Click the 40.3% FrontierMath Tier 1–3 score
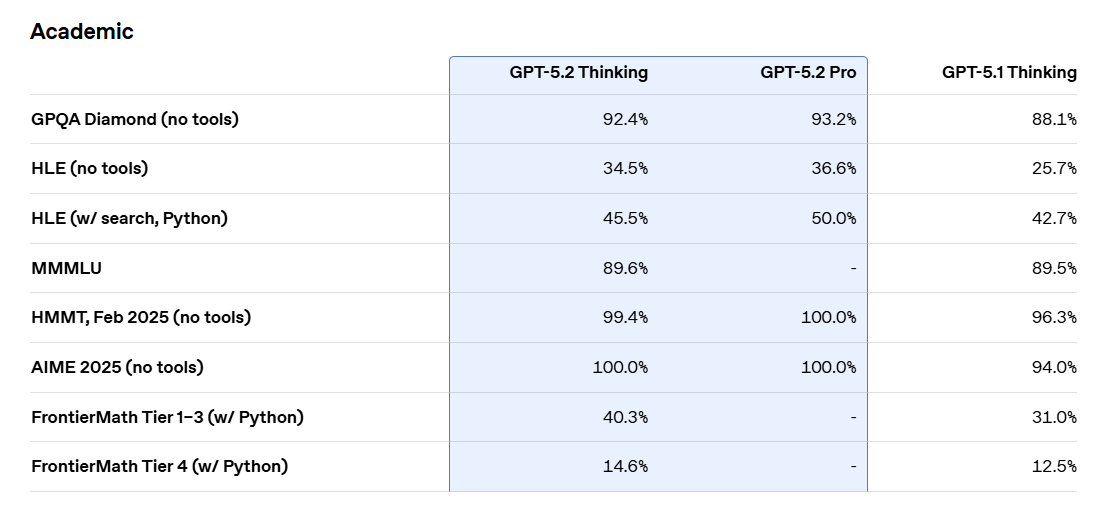 coord(625,417)
